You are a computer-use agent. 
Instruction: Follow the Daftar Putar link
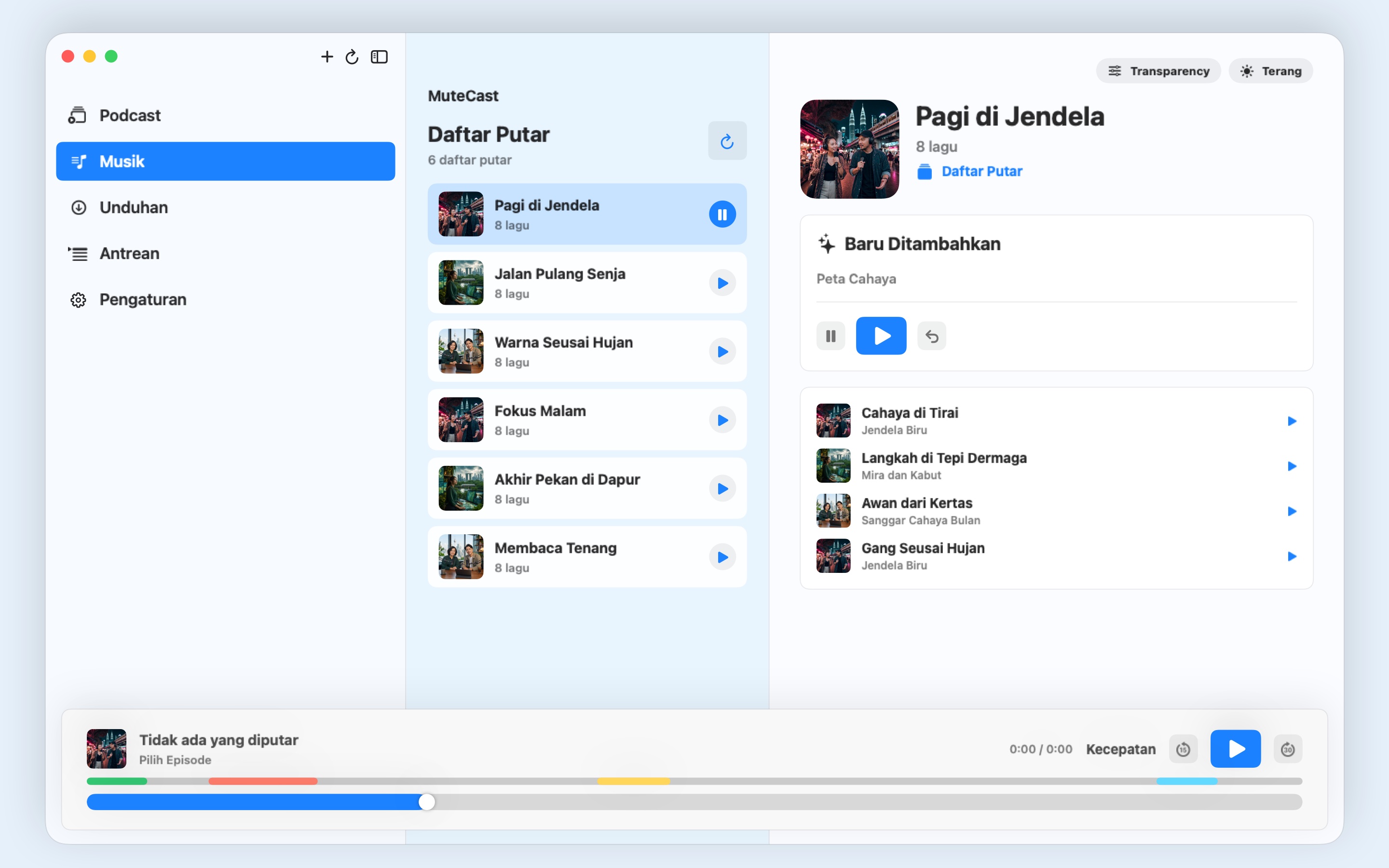coord(982,171)
